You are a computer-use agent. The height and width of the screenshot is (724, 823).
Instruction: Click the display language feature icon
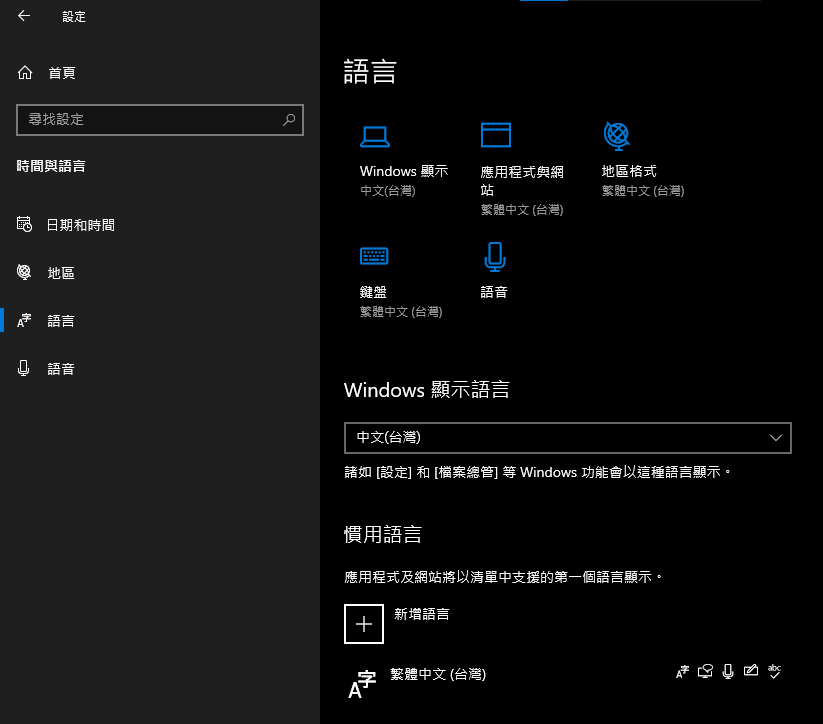[x=682, y=671]
